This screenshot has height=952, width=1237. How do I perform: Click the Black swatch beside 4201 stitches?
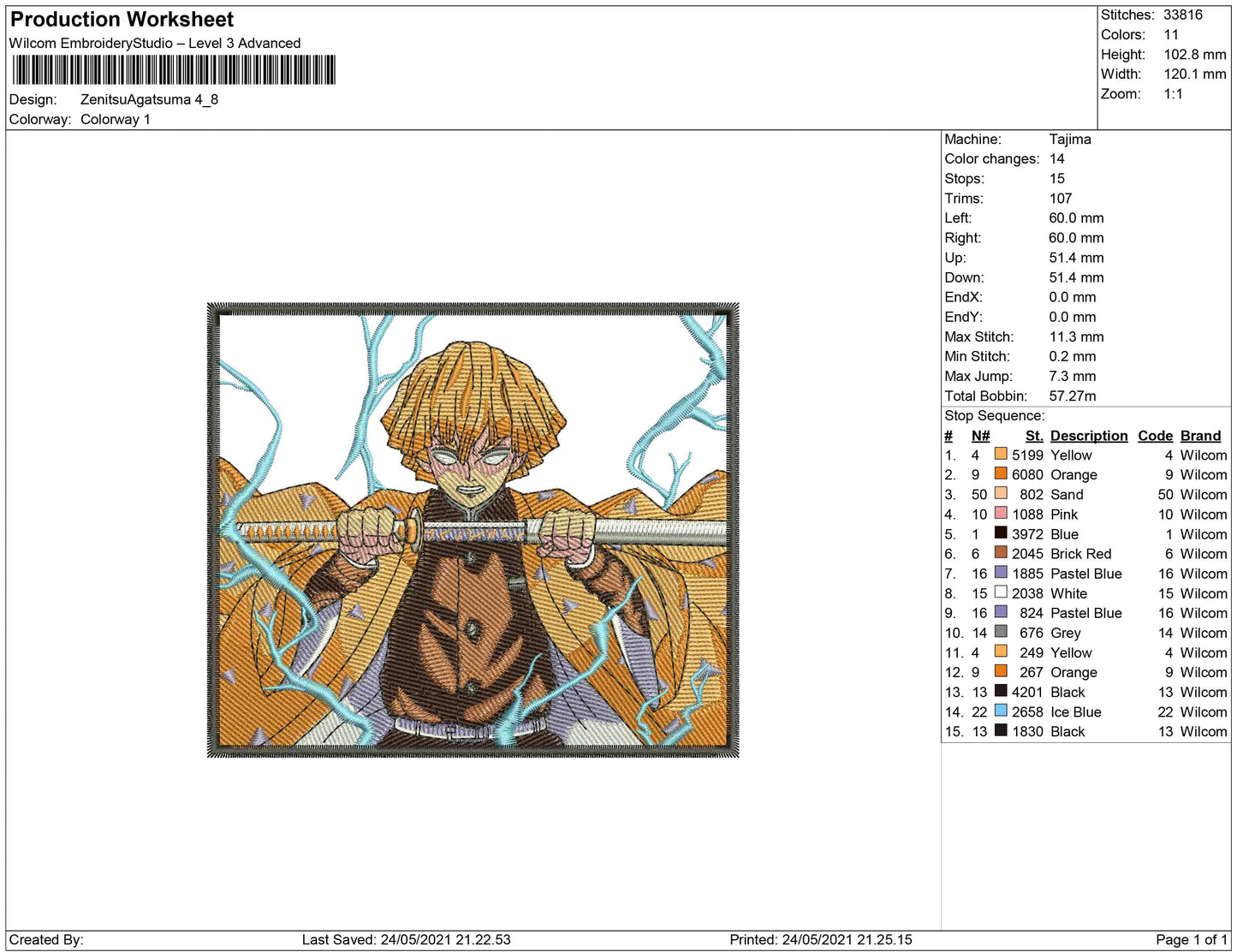[1001, 690]
